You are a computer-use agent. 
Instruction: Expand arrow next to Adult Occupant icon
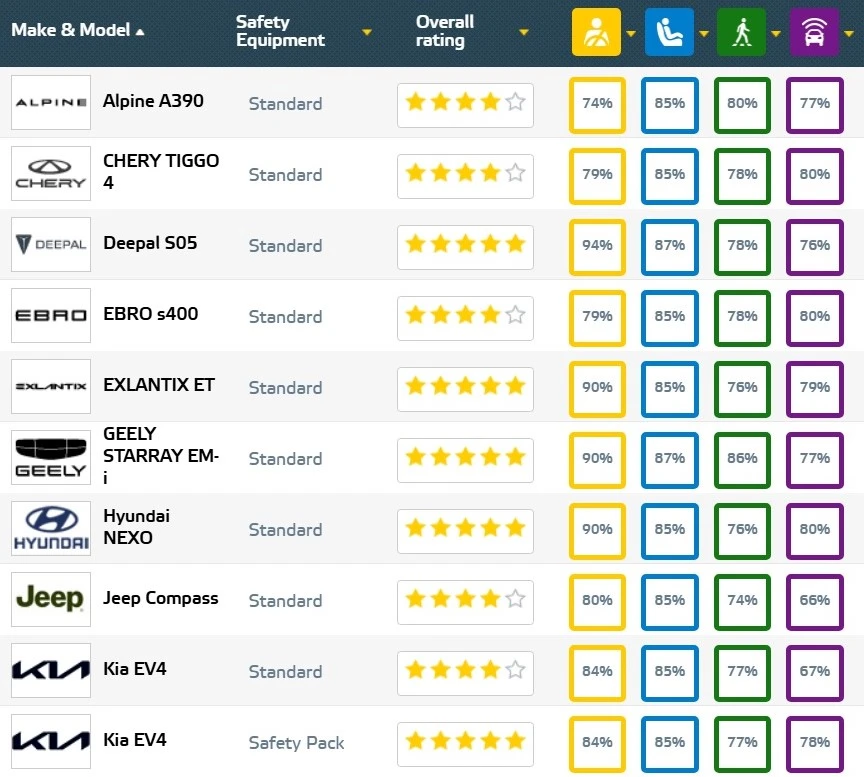click(x=630, y=33)
